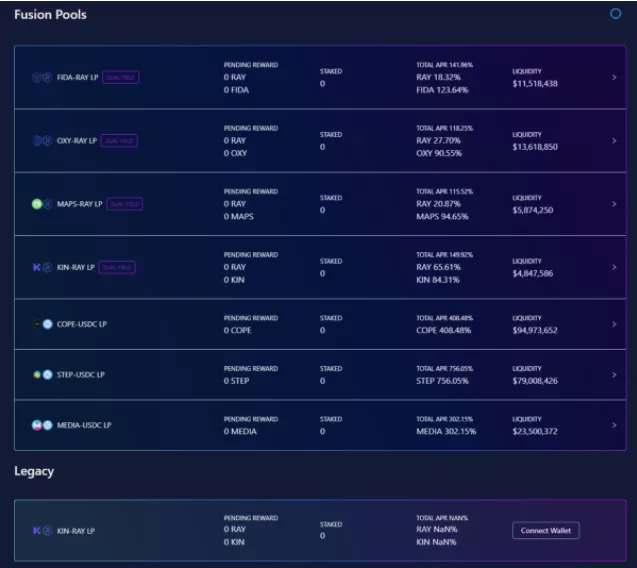Click liquidity value $79,008,426
Viewport: 637px width, 568px height.
535,381
